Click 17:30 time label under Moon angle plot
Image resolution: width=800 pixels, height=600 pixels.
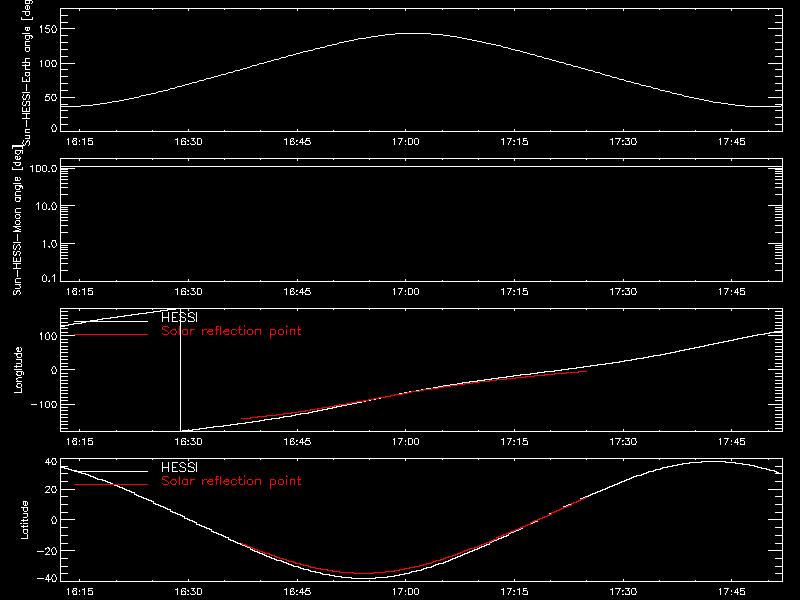click(623, 292)
